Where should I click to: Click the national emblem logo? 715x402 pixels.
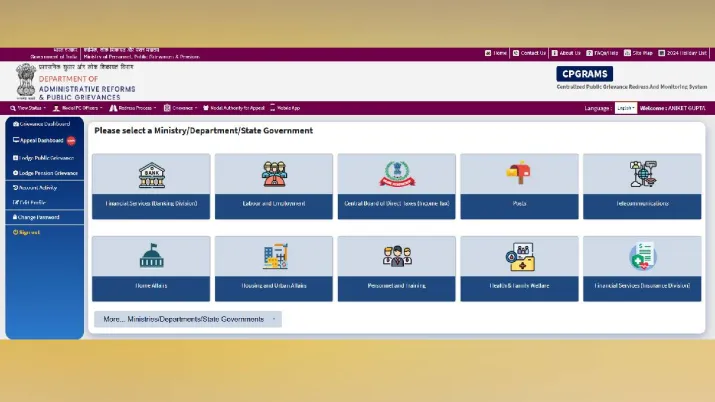click(26, 82)
